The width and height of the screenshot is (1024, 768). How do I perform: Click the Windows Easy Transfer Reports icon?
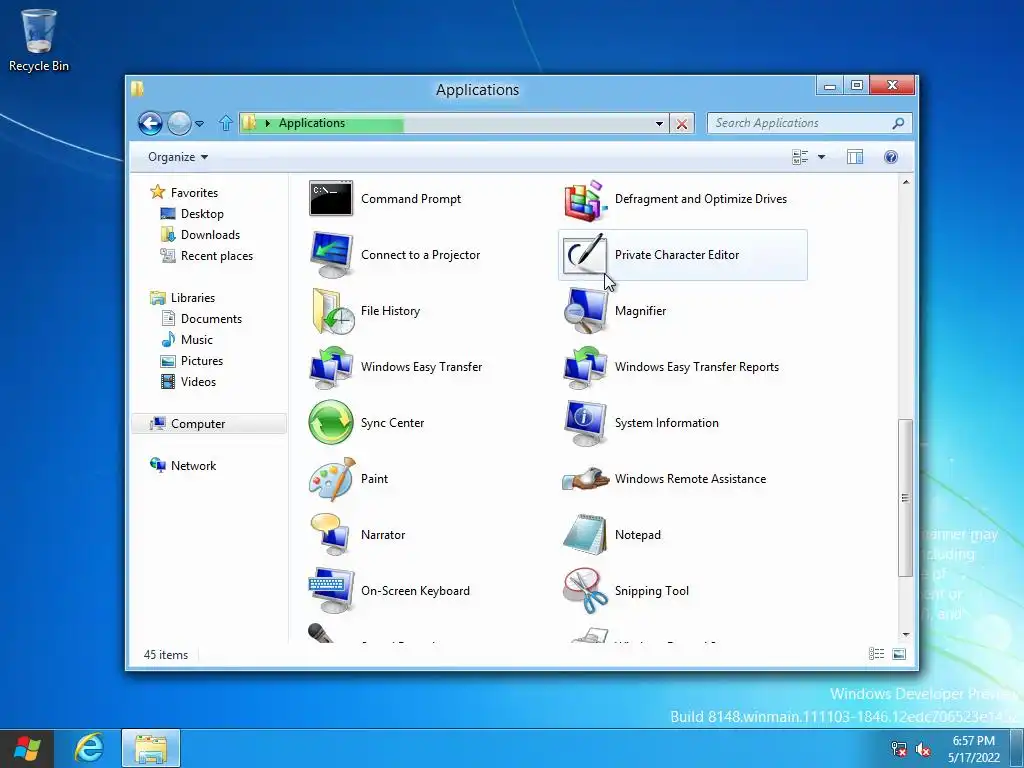[x=585, y=367]
